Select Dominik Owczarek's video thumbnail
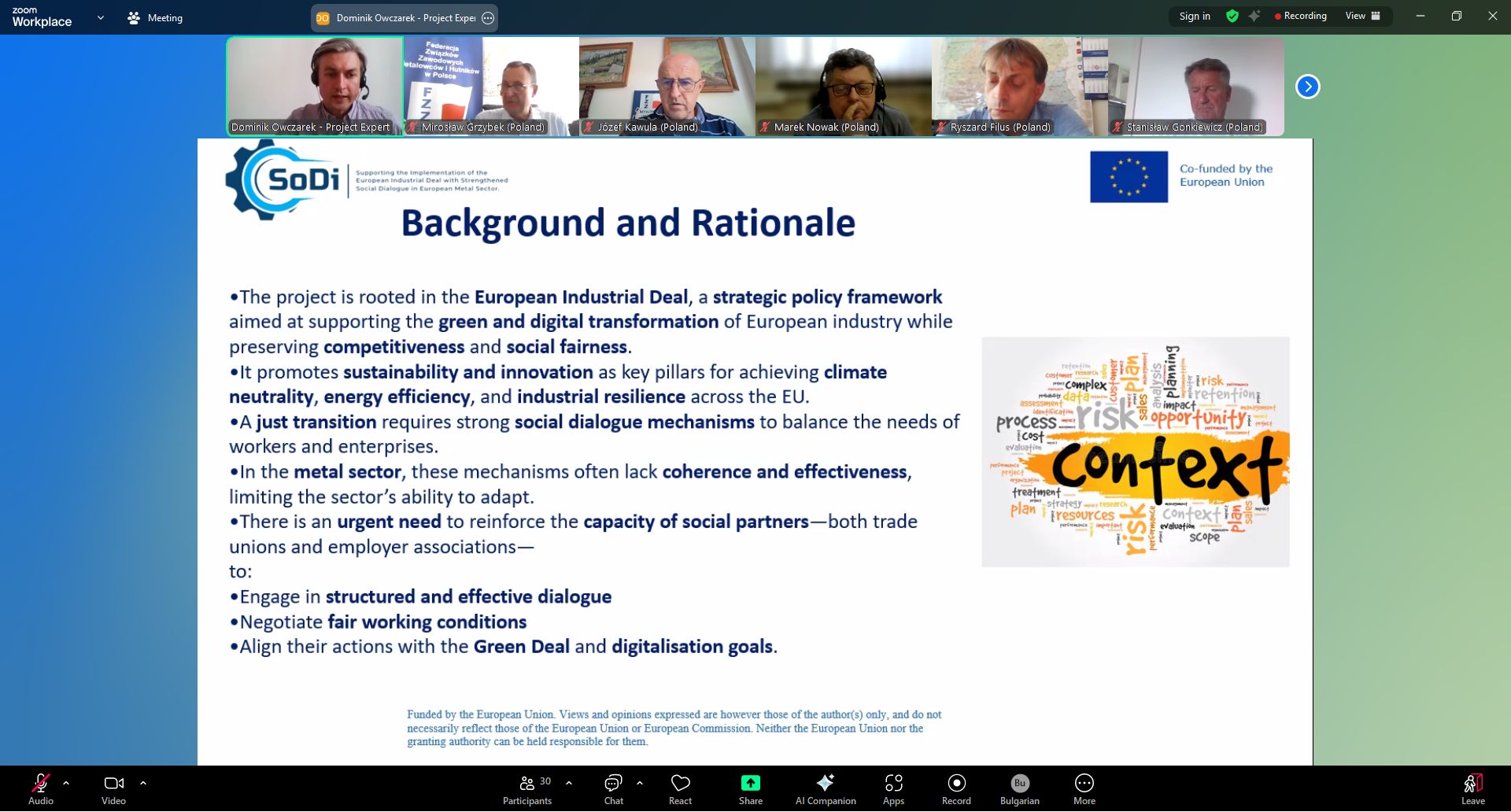1511x812 pixels. [x=315, y=87]
